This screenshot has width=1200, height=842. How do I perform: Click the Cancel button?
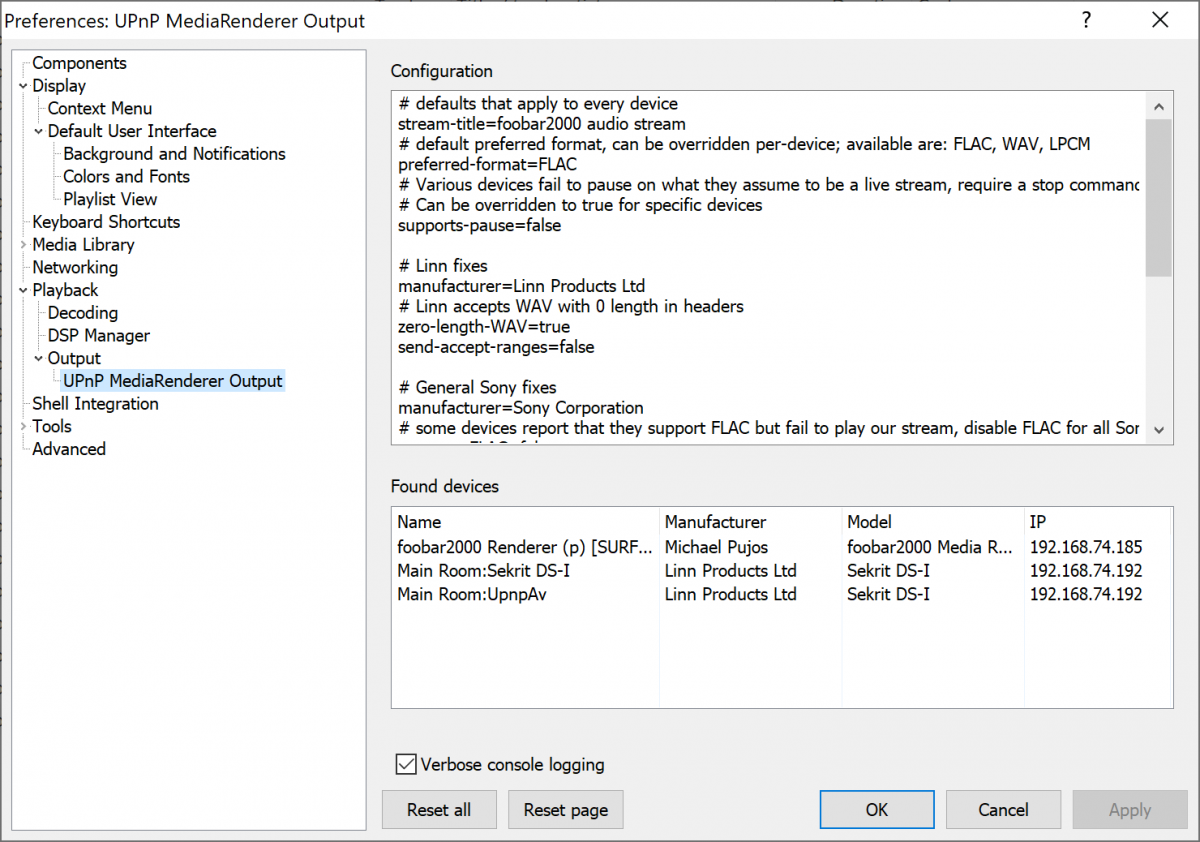pyautogui.click(x=1003, y=810)
